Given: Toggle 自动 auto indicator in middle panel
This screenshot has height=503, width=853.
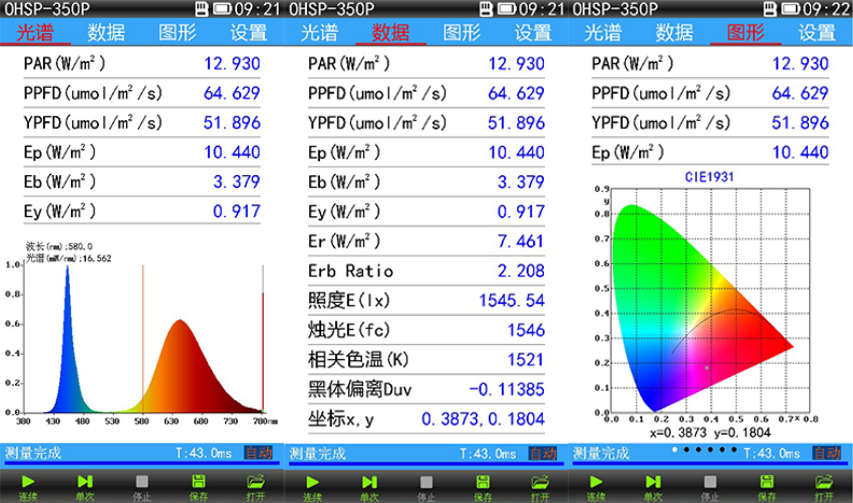Looking at the screenshot, I should 543,453.
